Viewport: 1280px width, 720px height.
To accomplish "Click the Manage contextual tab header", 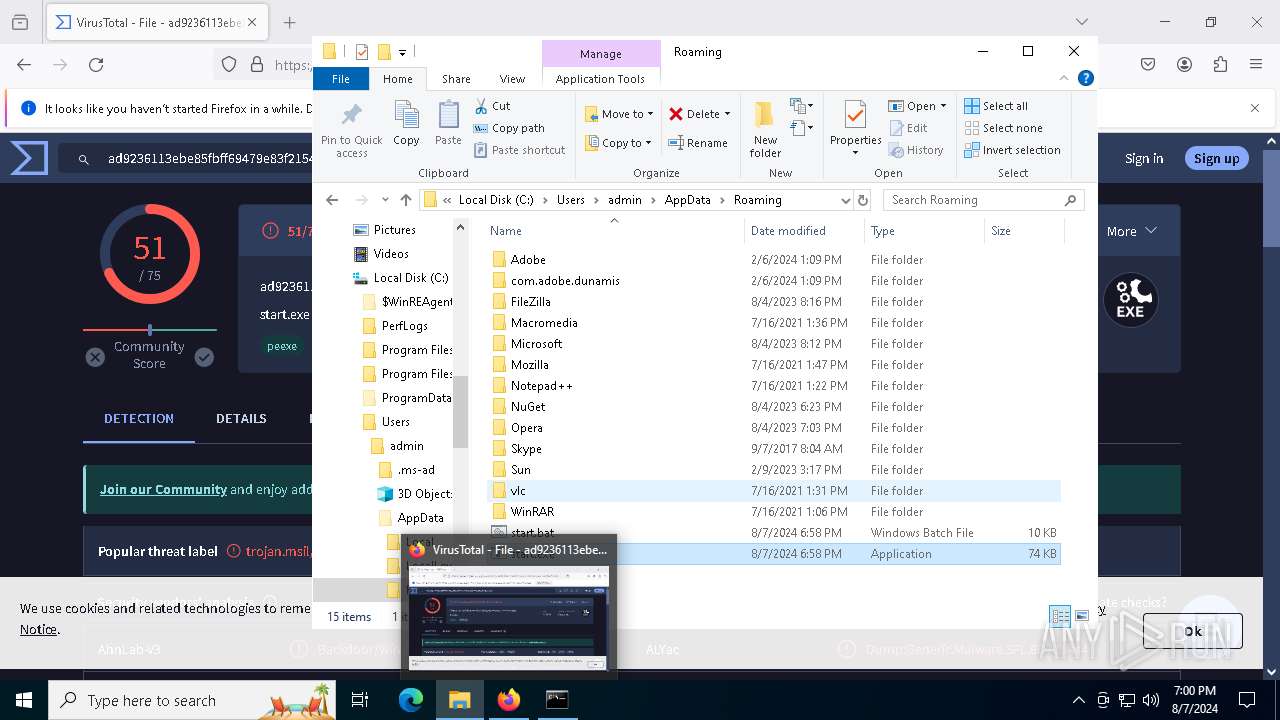I will coord(601,54).
